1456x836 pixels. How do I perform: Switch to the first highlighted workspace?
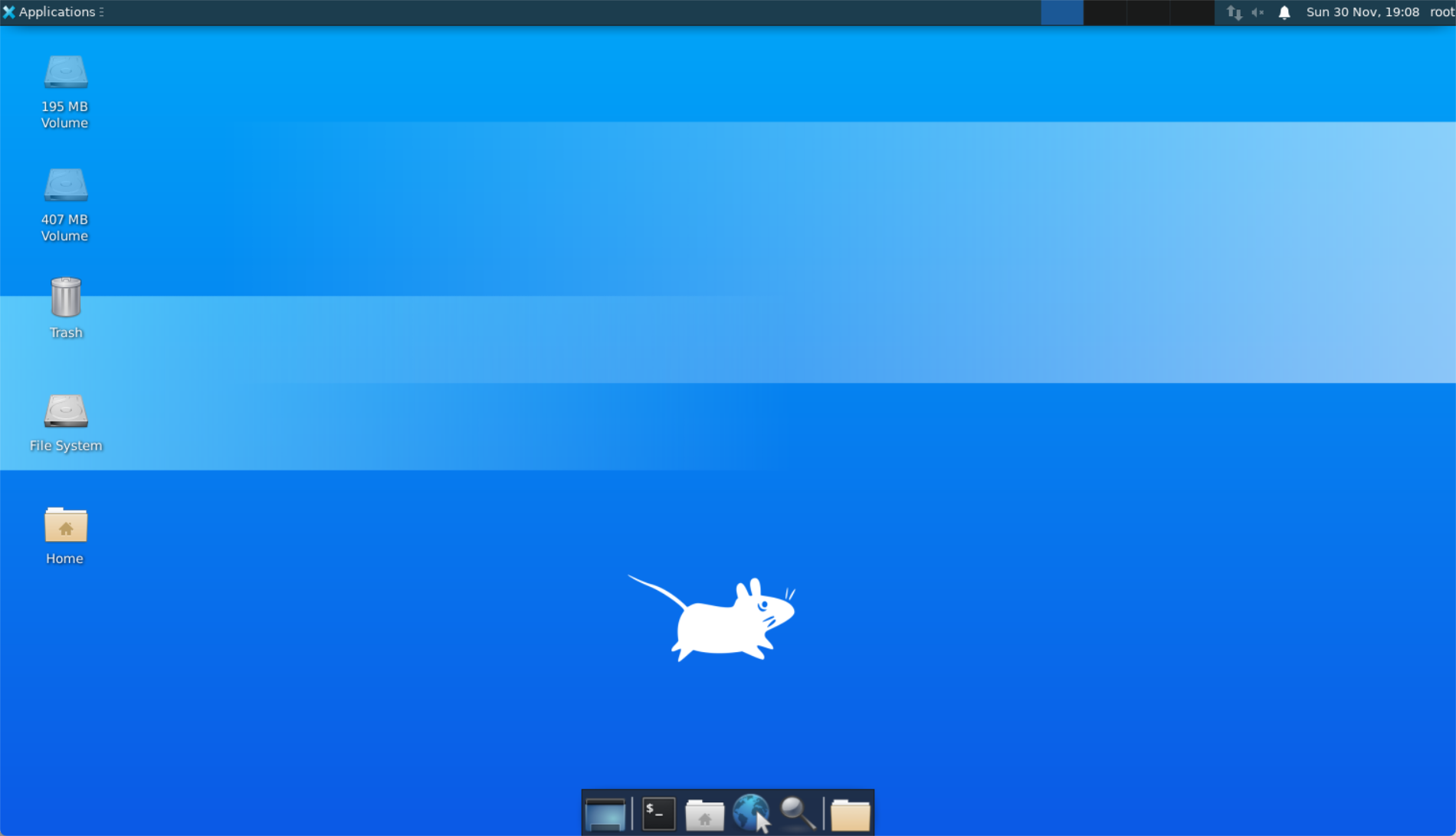pos(1061,12)
